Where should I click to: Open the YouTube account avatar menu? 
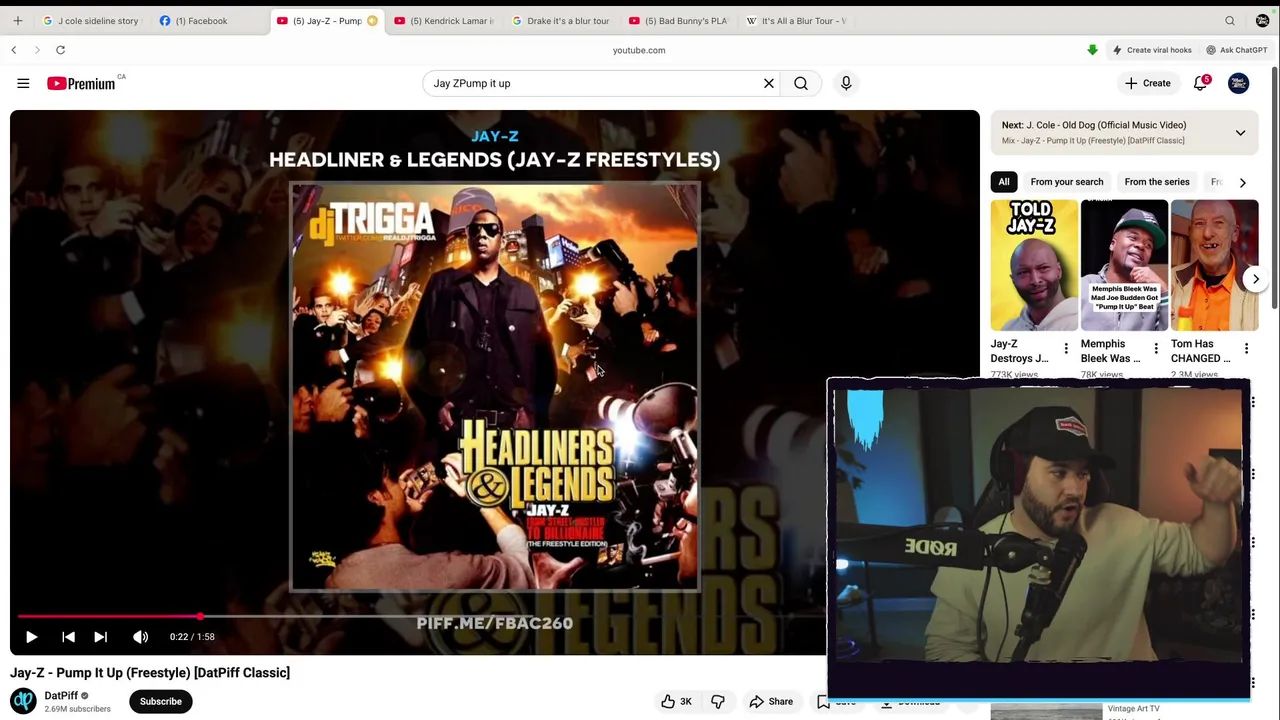tap(1238, 83)
